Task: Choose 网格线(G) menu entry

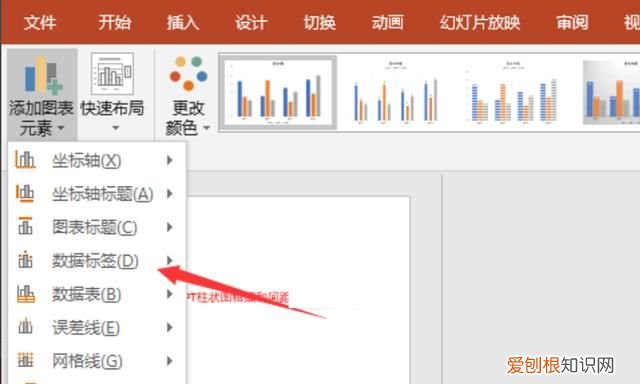Action: [x=97, y=361]
